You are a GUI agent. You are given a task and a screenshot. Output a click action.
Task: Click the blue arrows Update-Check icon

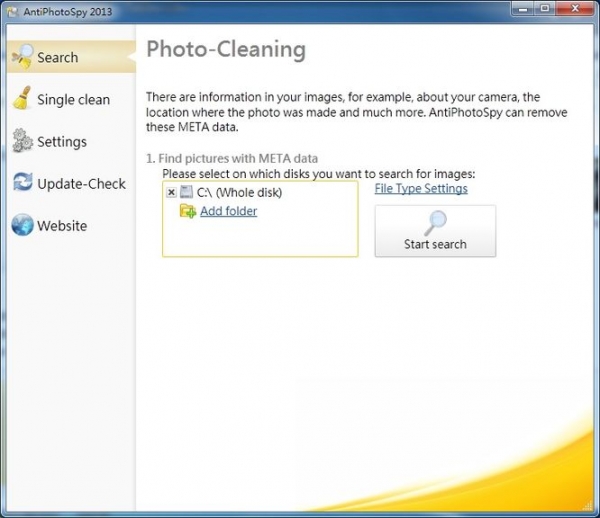22,183
